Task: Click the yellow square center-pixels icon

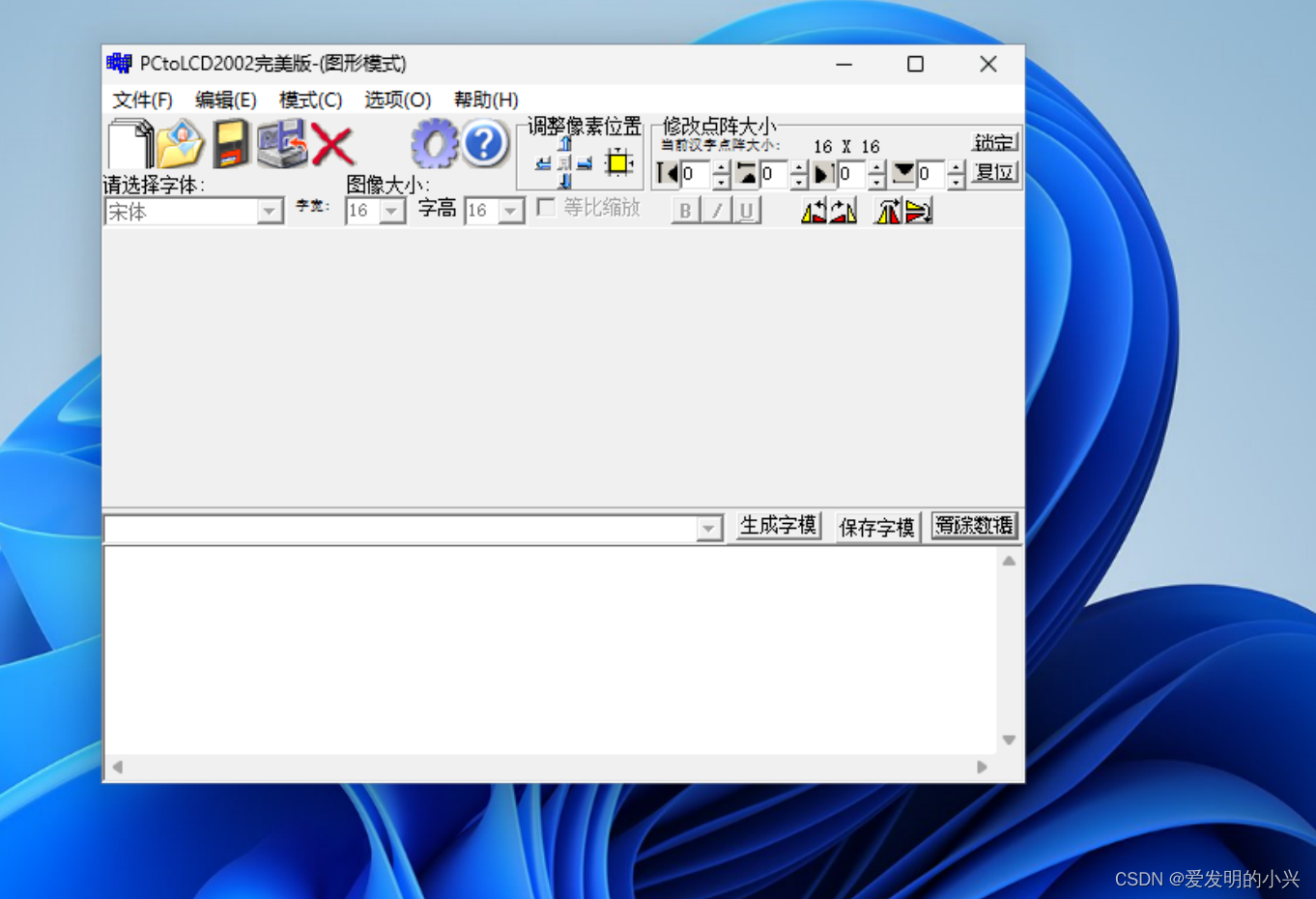Action: click(x=618, y=162)
